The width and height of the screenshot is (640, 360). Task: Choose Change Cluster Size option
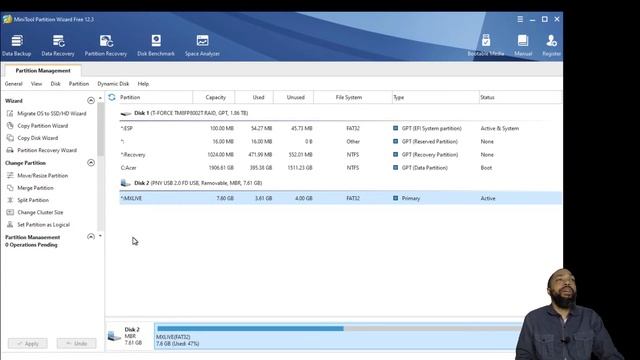(x=40, y=212)
